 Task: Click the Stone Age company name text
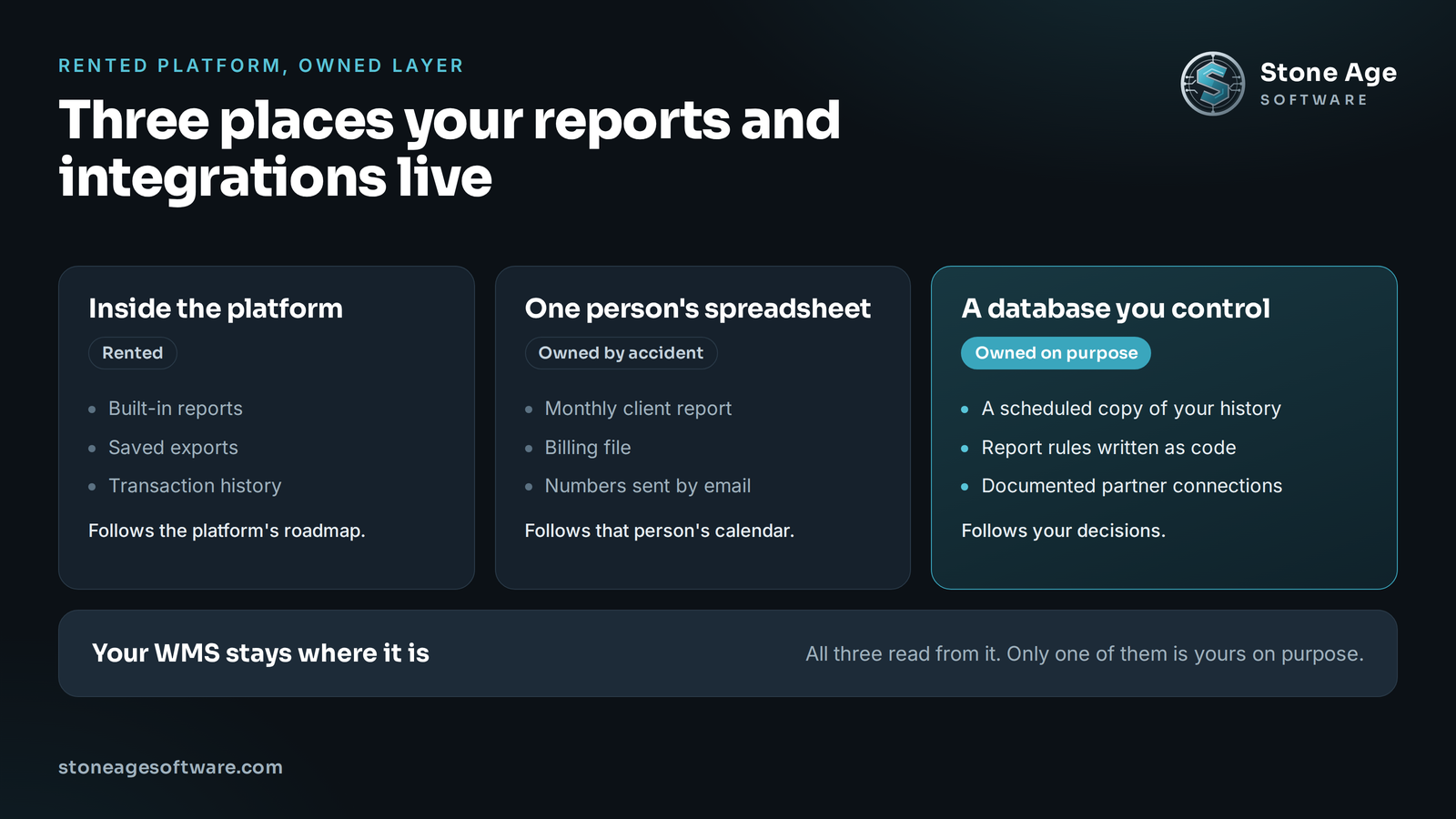(x=1328, y=73)
